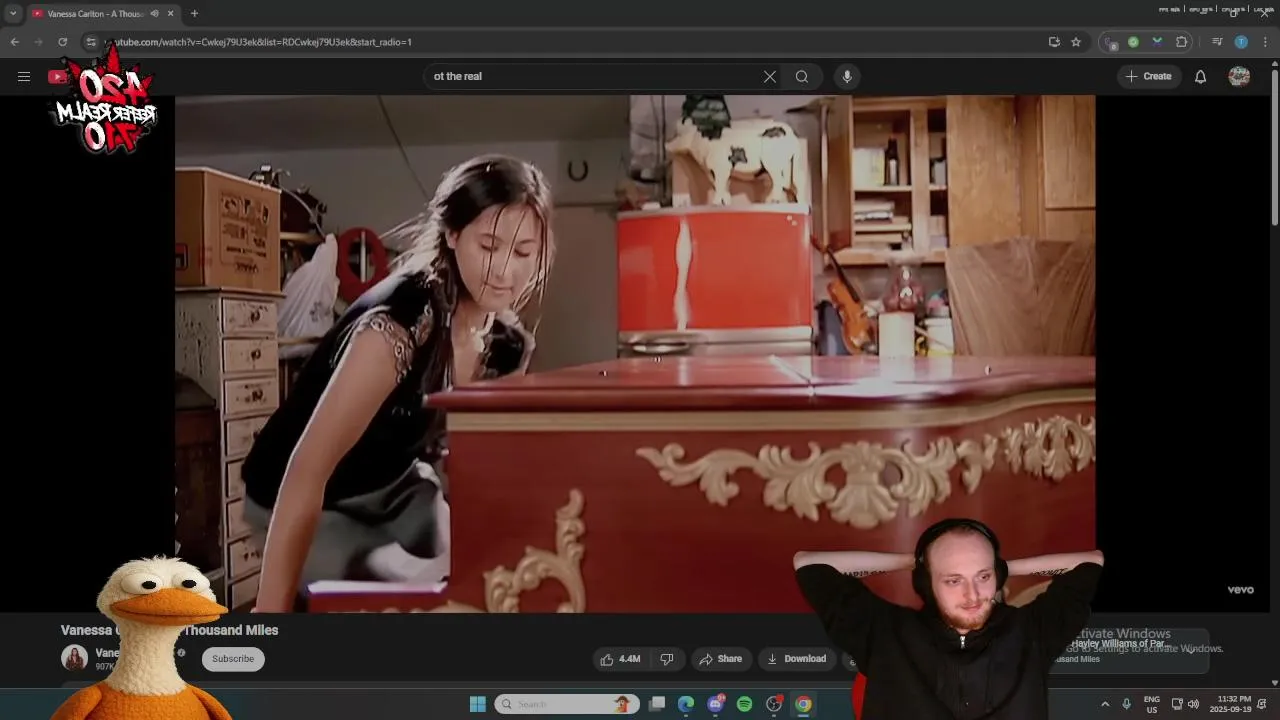Open the channel avatar under the video

(x=74, y=658)
